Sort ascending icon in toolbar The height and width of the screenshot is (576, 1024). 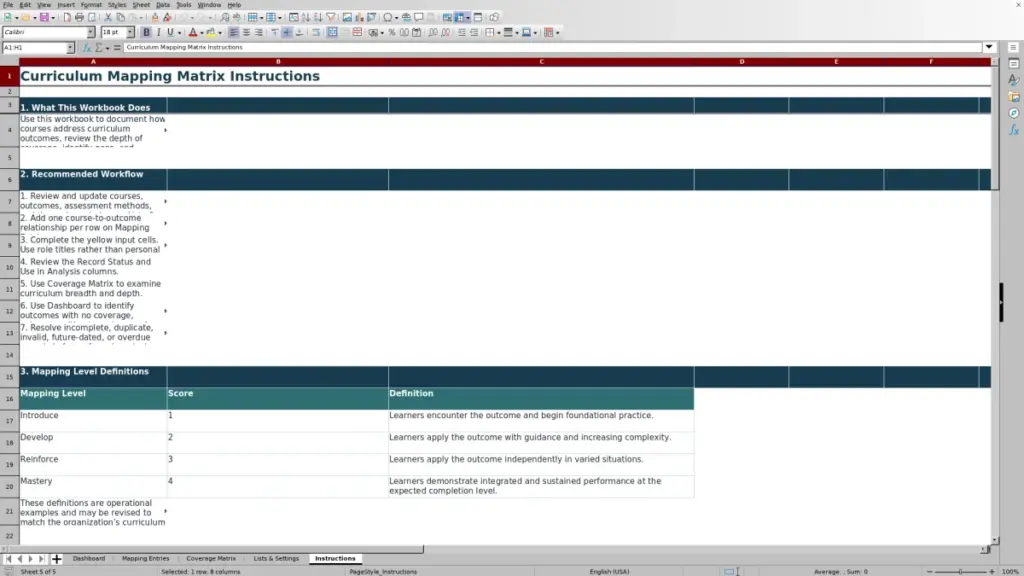pyautogui.click(x=306, y=18)
